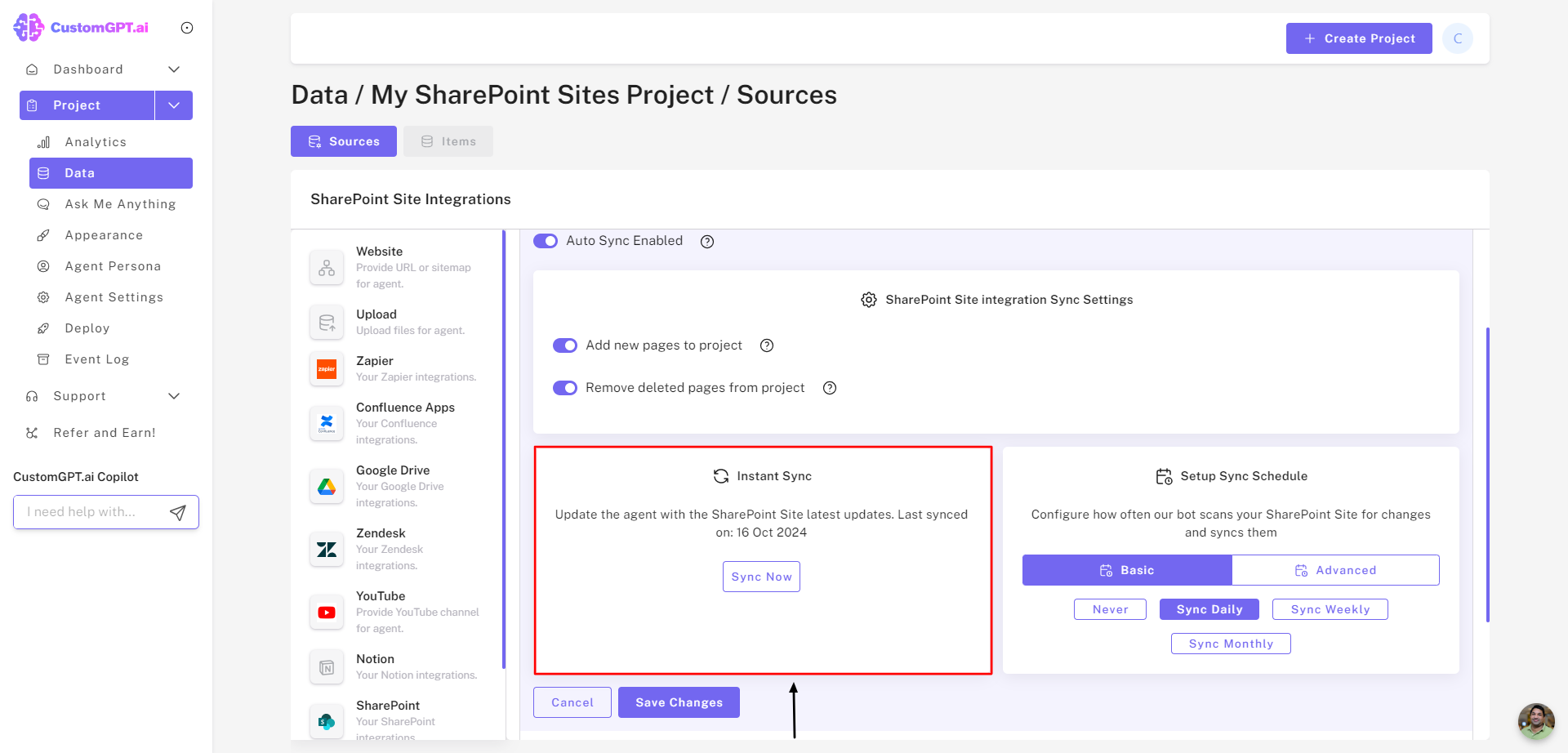Click the SharePoint integration icon
The height and width of the screenshot is (753, 1568).
tap(327, 722)
